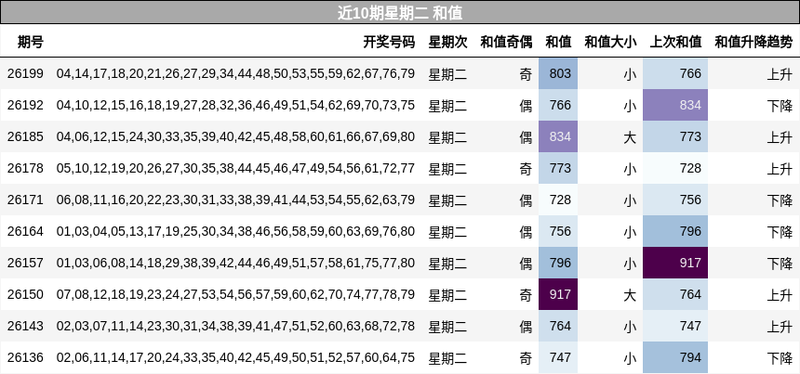
Task: Click the table title 近10期星期二 和值
Action: 400,12
